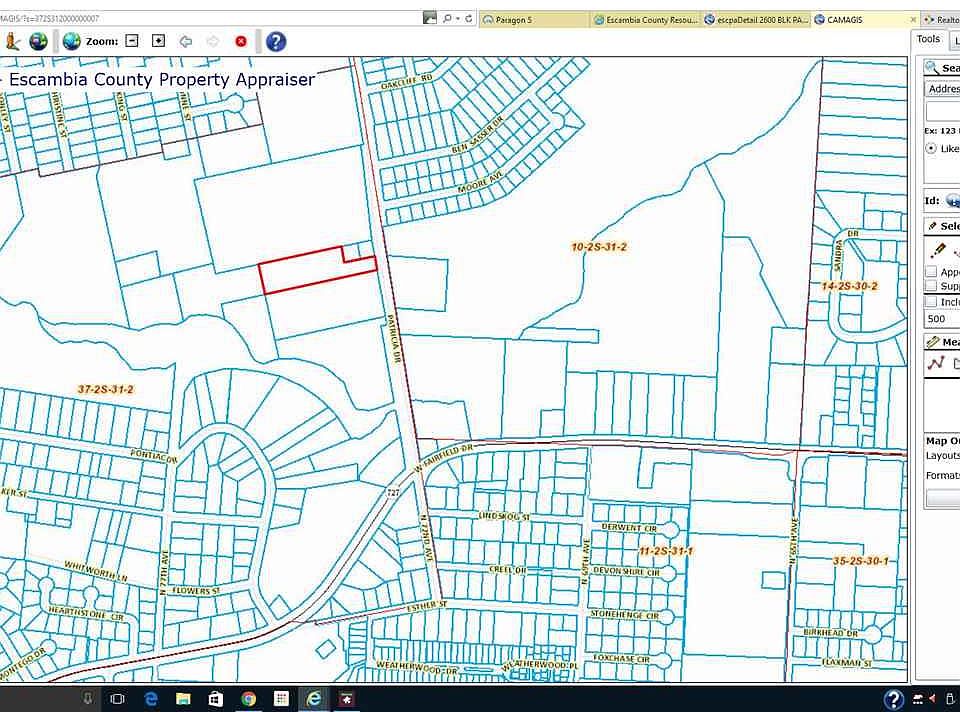Click the PATRICIA DR street label
This screenshot has height=712, width=960.
(x=393, y=339)
